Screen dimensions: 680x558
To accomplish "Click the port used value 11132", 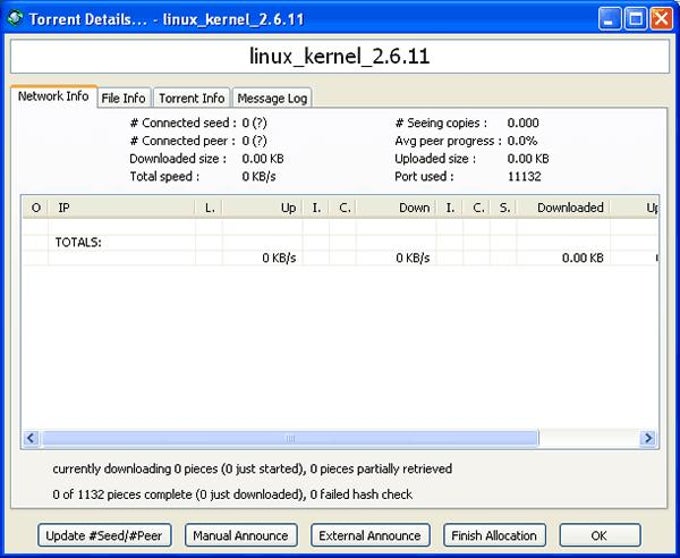I will point(524,176).
